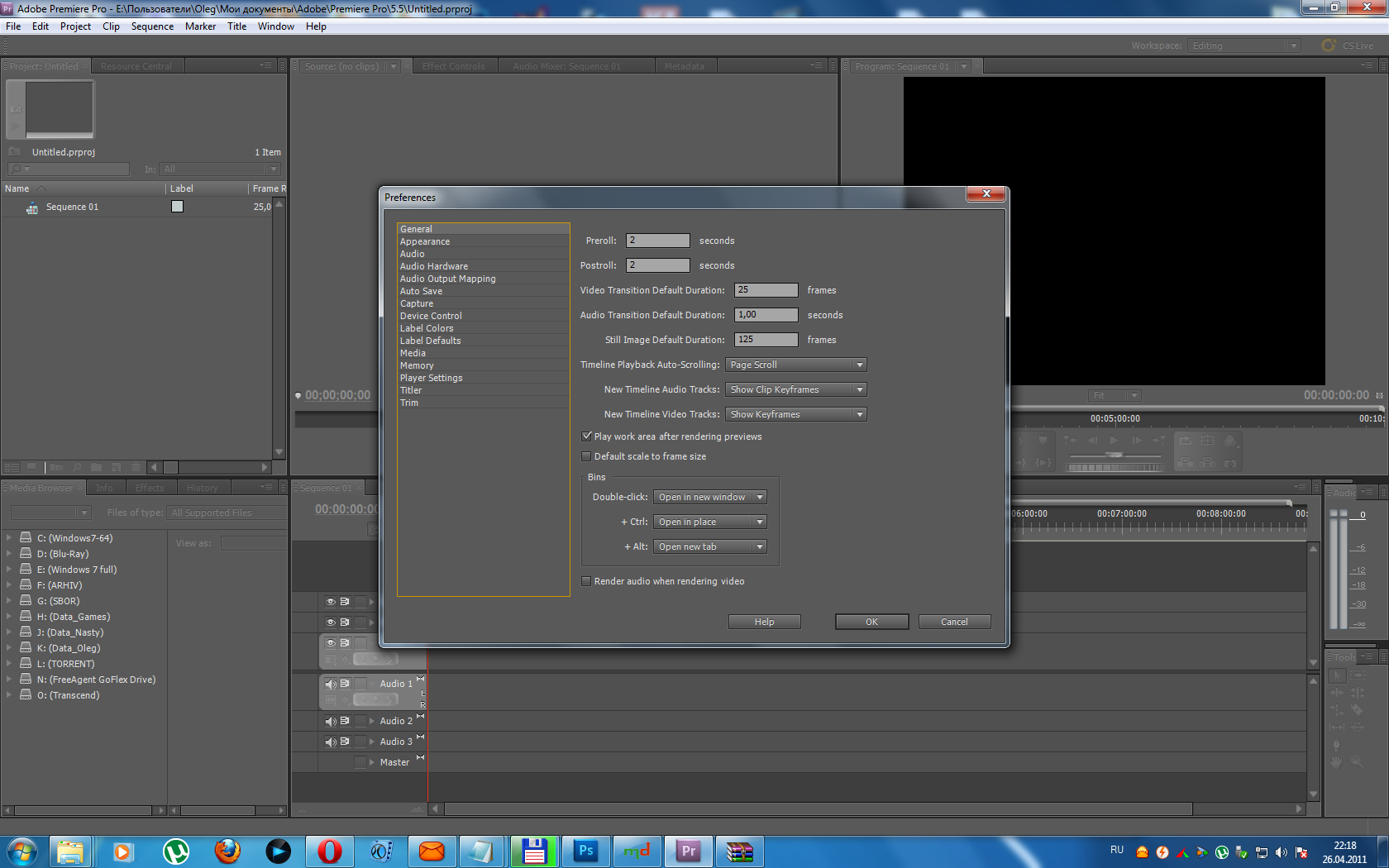Click Step Forward in Program monitor

[1137, 441]
